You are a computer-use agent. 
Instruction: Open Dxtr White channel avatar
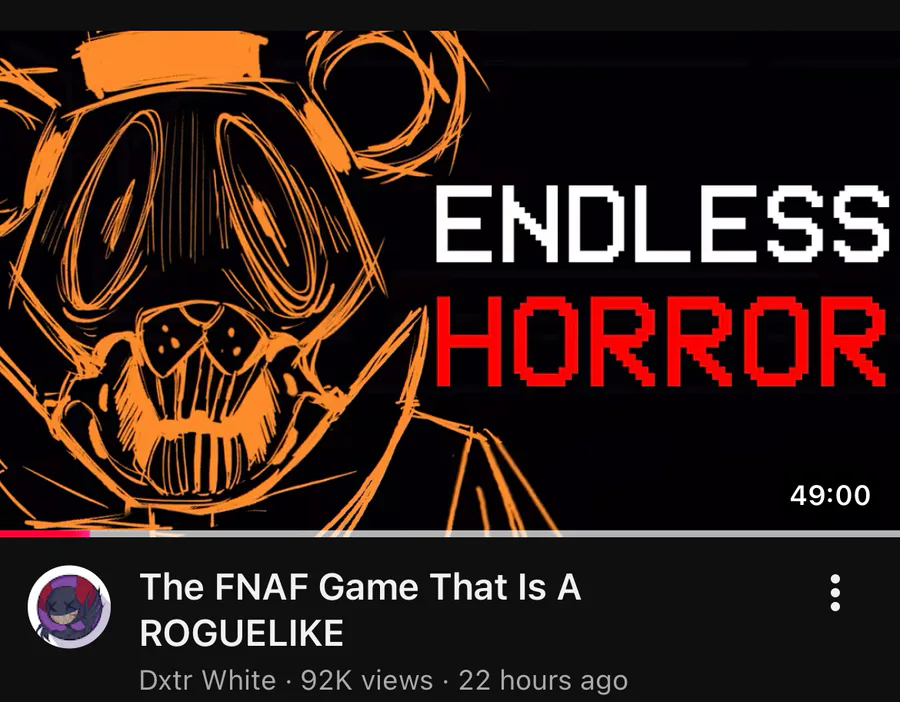click(69, 607)
